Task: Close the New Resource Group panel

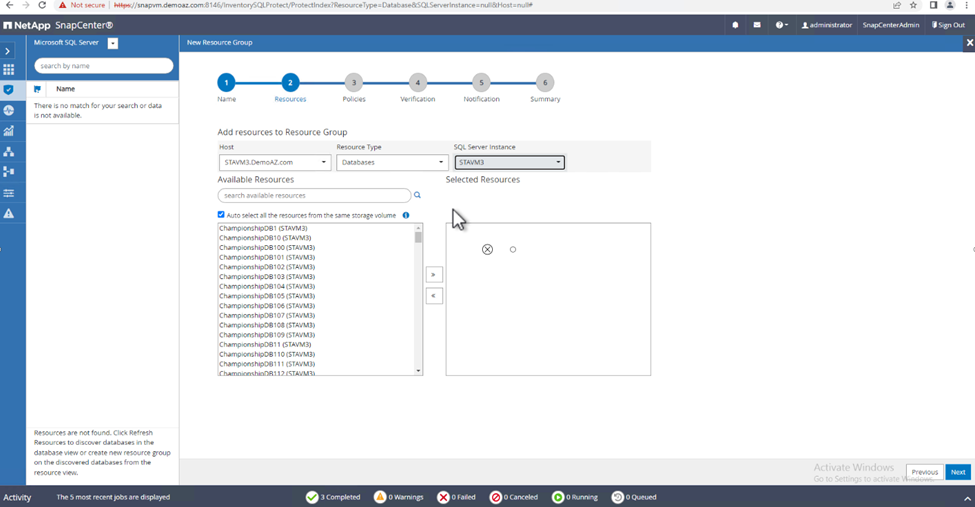Action: (x=969, y=43)
